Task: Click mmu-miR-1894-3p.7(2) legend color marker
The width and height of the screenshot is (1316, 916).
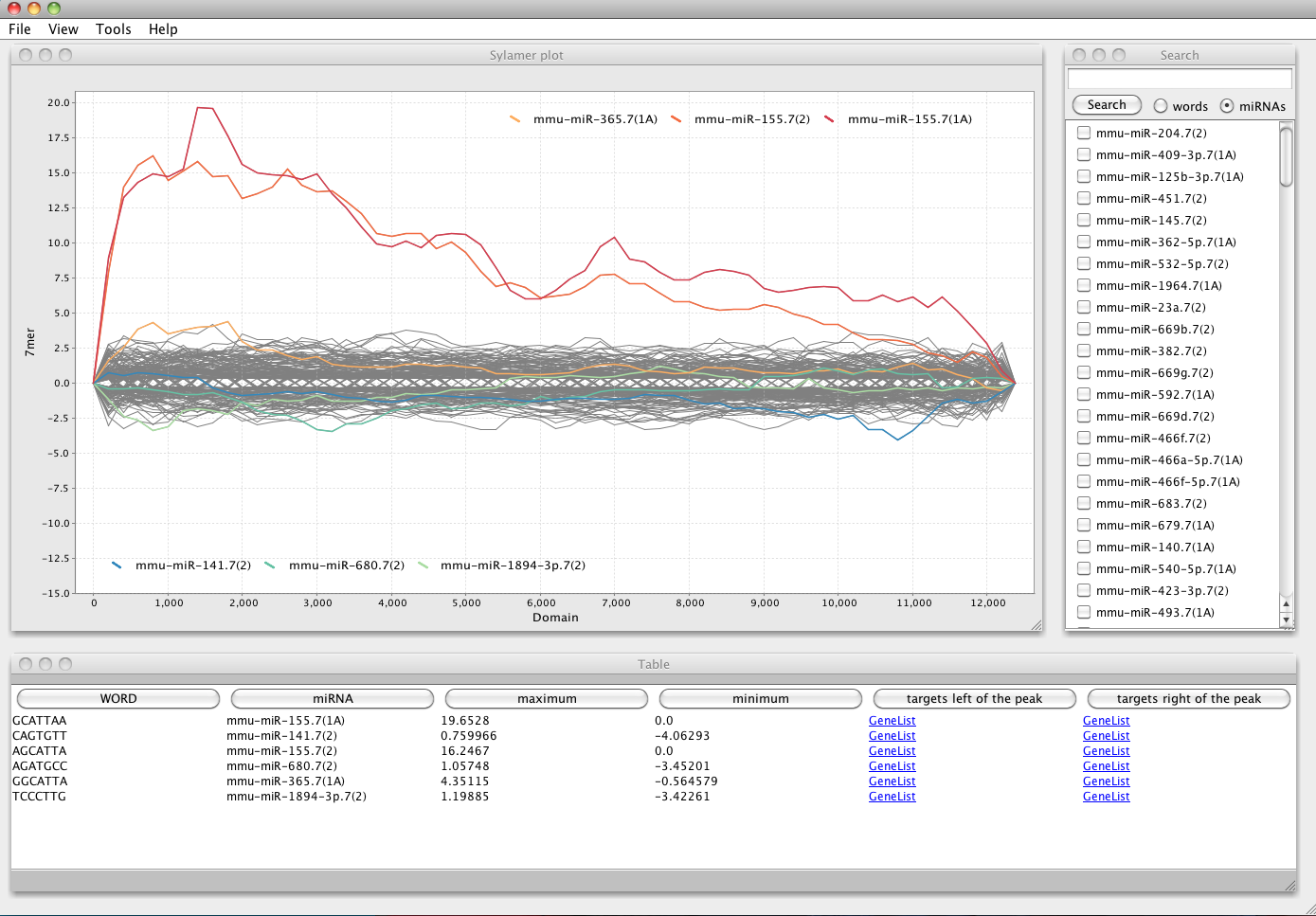Action: [x=423, y=566]
